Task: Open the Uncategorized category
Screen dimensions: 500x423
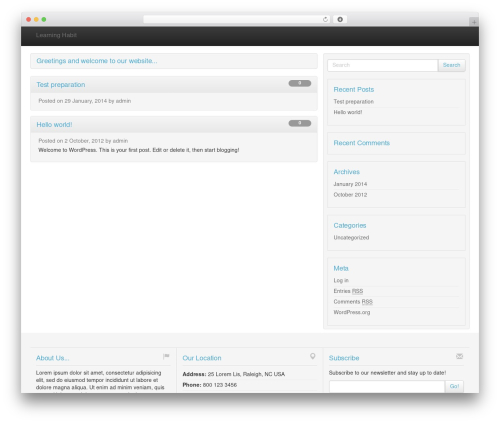Action: tap(351, 238)
